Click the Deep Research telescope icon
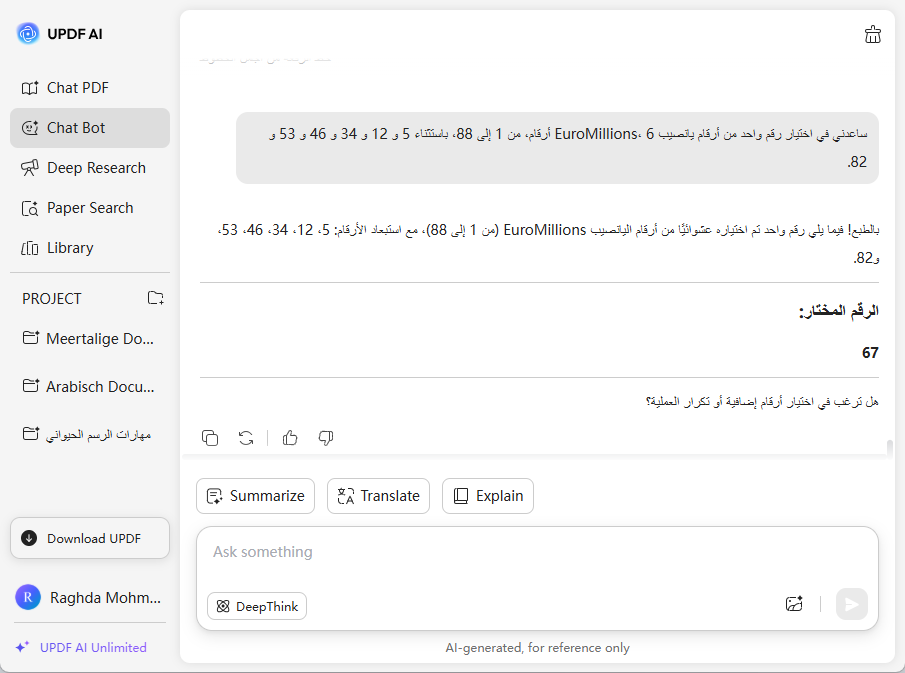This screenshot has width=905, height=673. [x=30, y=168]
